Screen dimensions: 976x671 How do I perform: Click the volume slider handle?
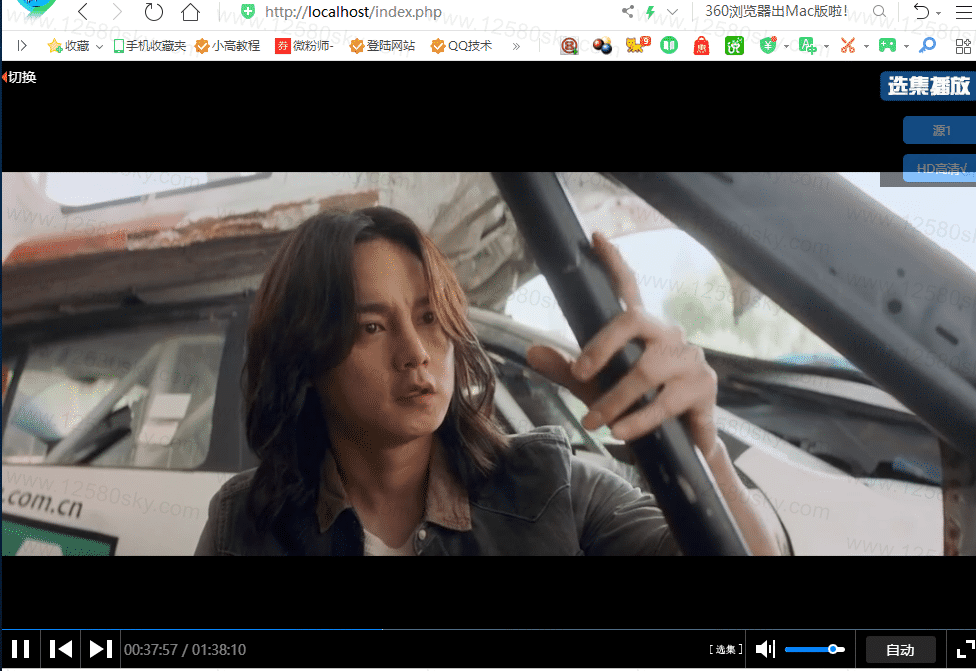833,649
